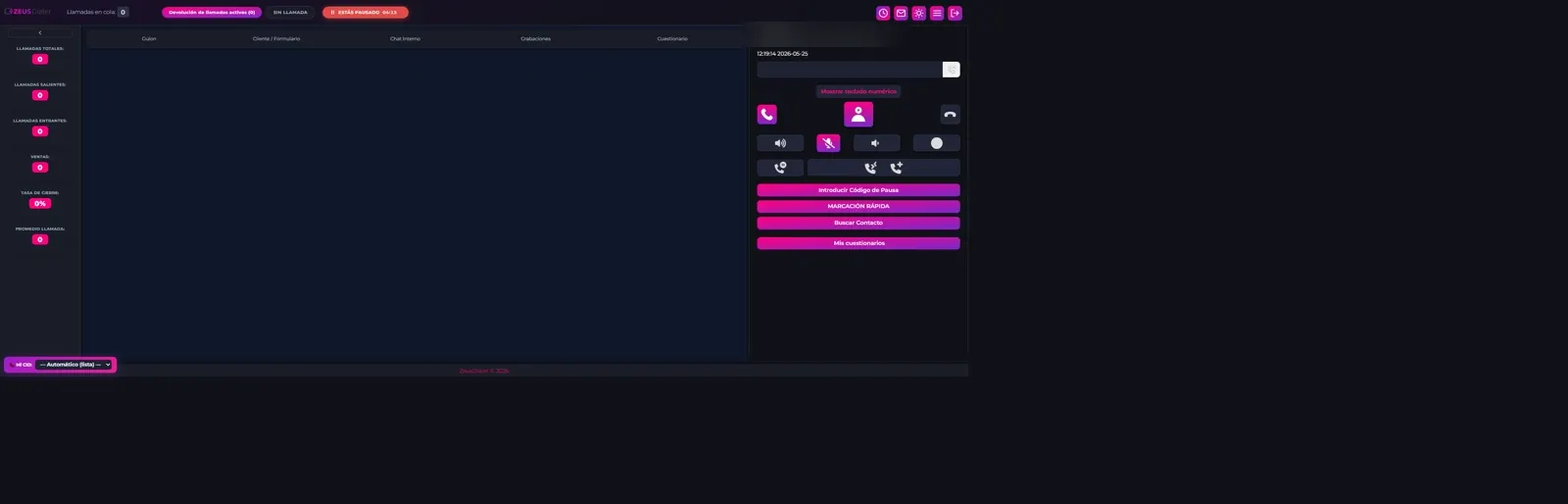Click the add call conference icon

click(x=896, y=168)
